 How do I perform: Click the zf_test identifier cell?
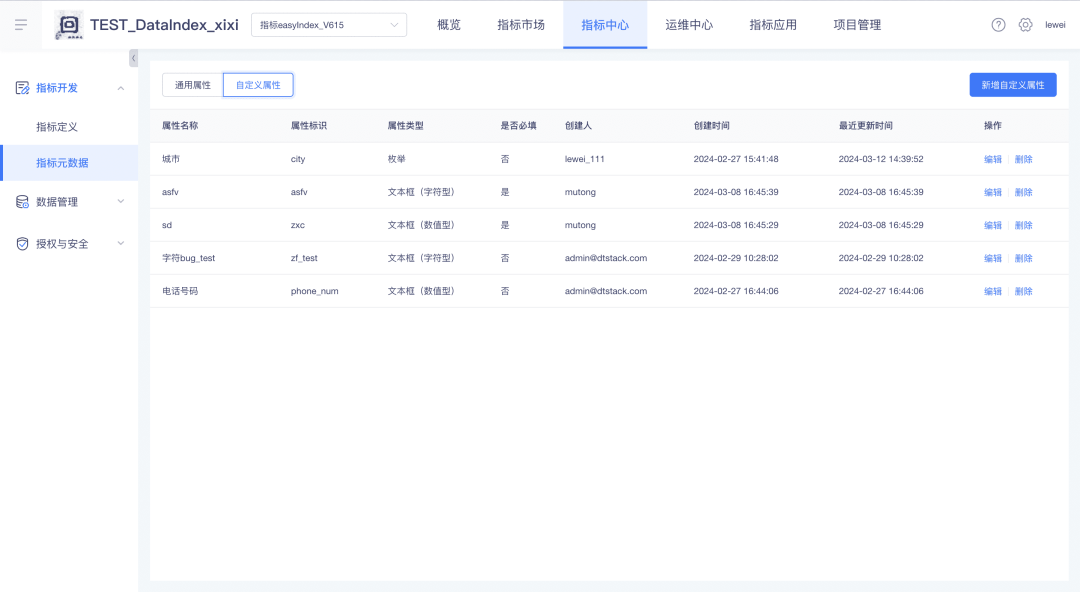[x=304, y=258]
